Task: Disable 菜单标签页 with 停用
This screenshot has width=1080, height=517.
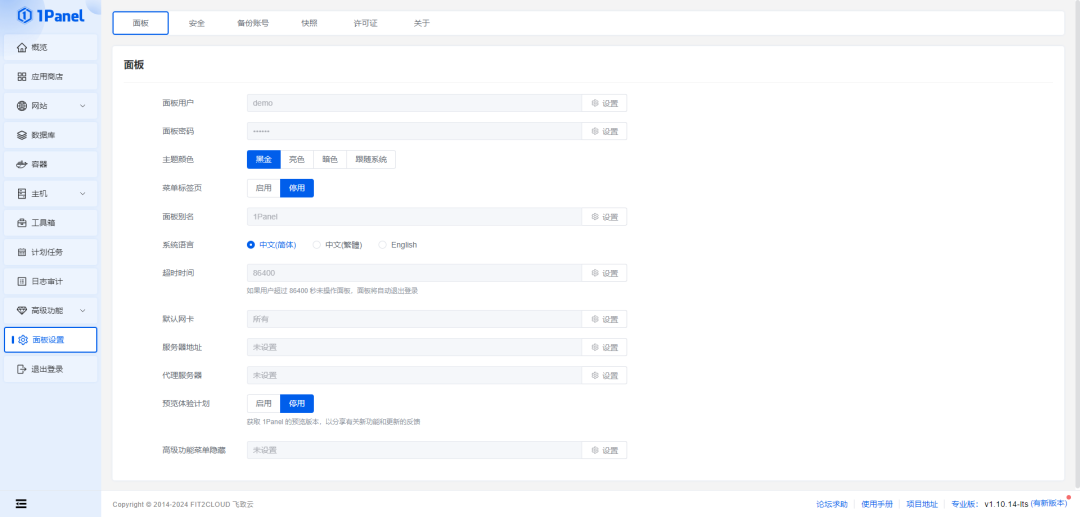Action: coord(297,188)
